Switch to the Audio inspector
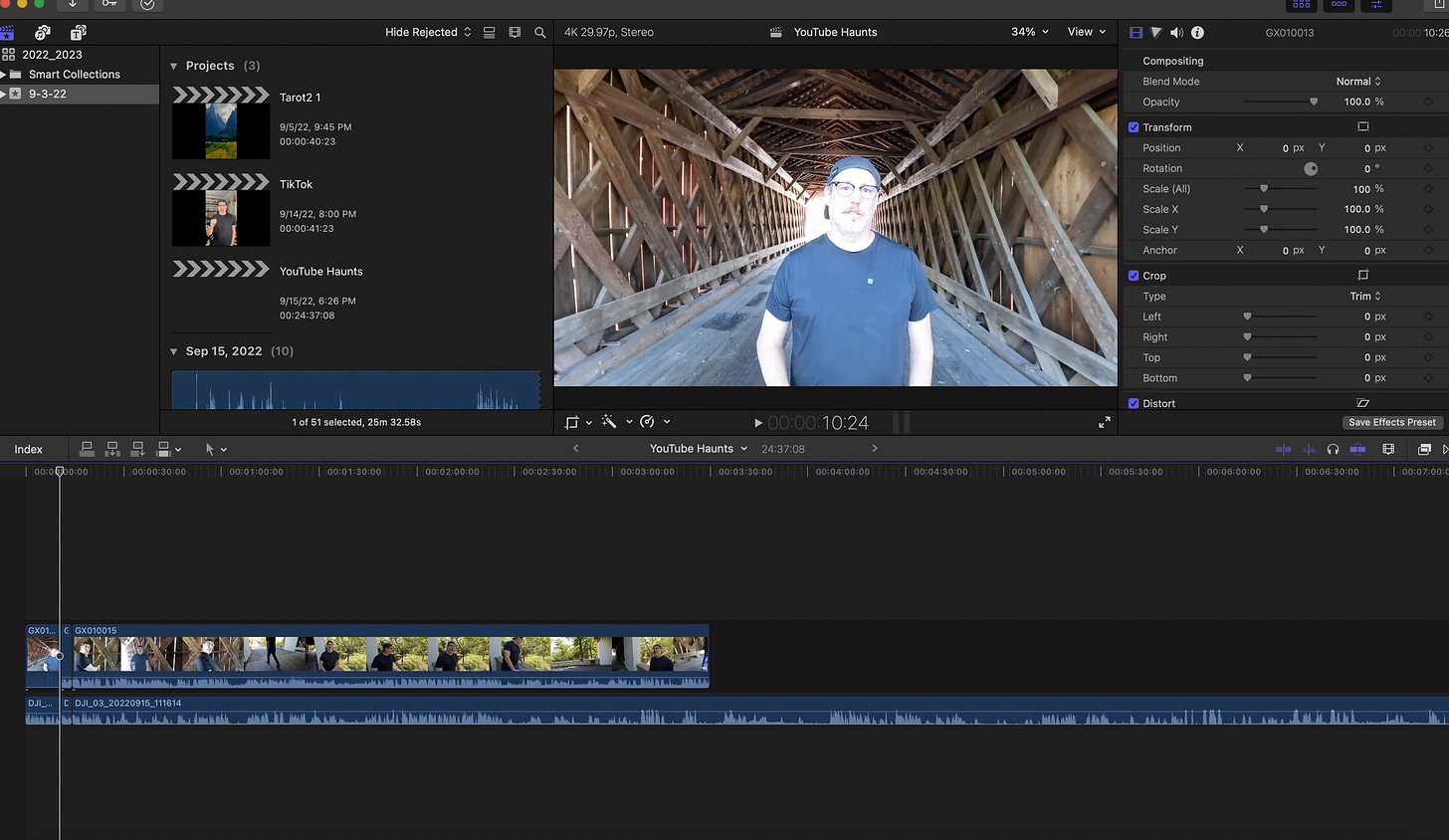This screenshot has width=1449, height=840. (1176, 33)
